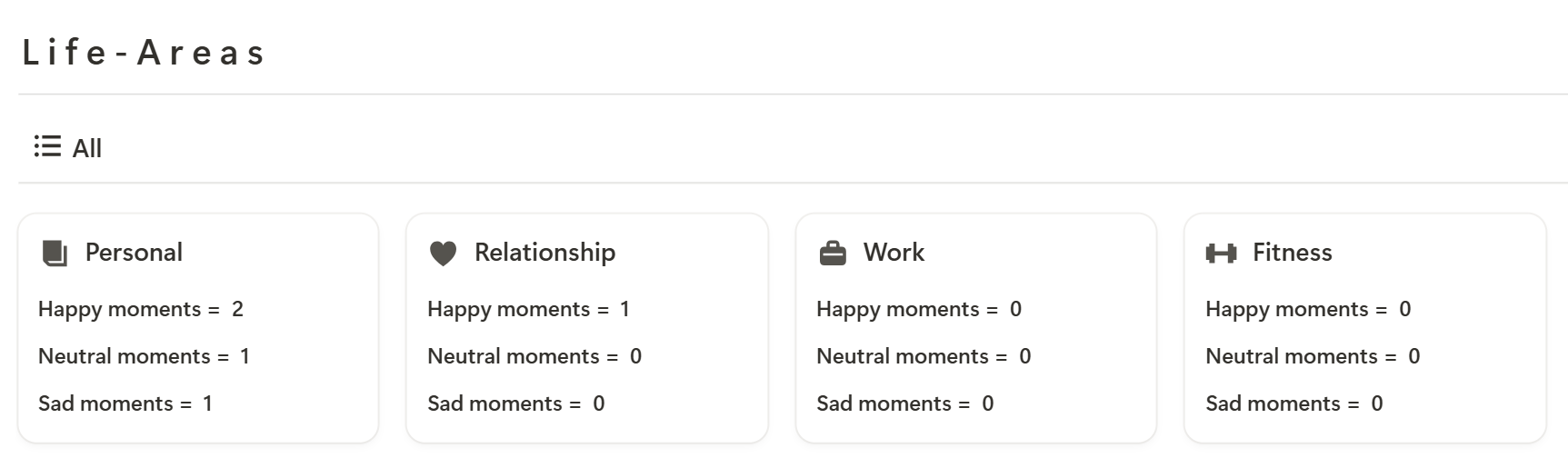Open the Relationship card title

coord(544,253)
